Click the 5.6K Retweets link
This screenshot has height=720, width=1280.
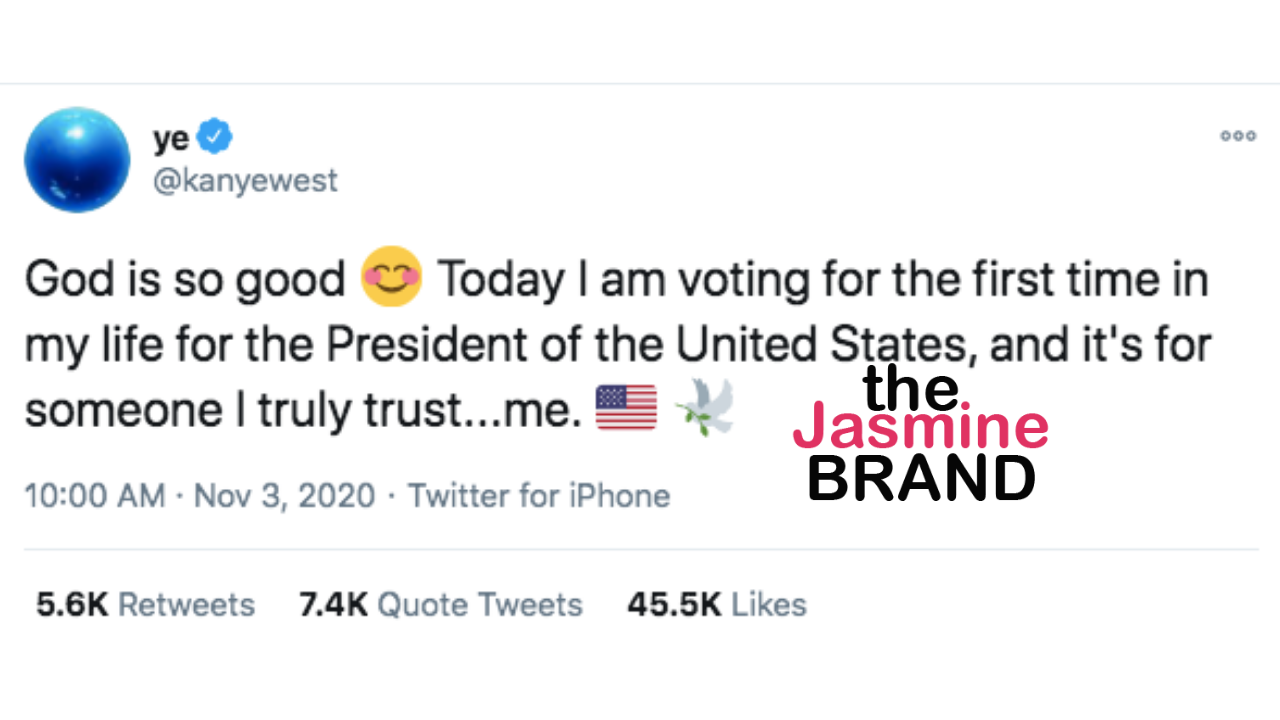tap(145, 604)
